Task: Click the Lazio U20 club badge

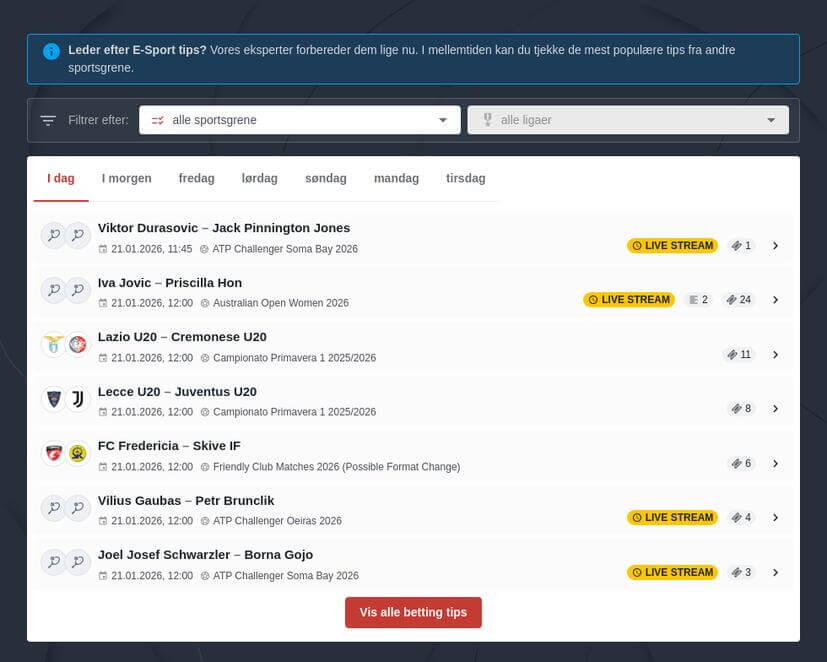Action: 53,344
